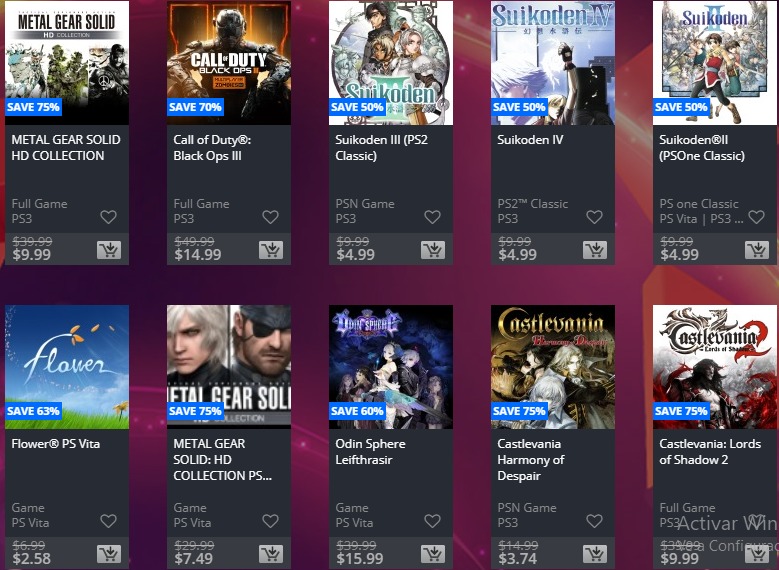Viewport: 779px width, 570px height.
Task: Open Castlevania: Lords of Shadow 2 title link
Action: click(x=710, y=452)
